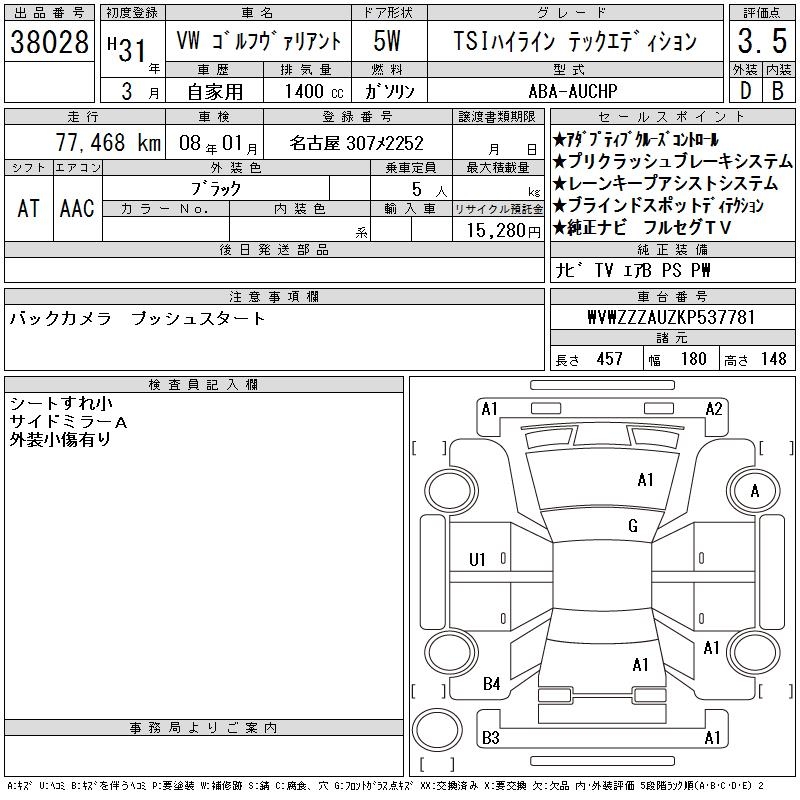
Task: Click the 事務局よりご案内 header
Action: (203, 728)
